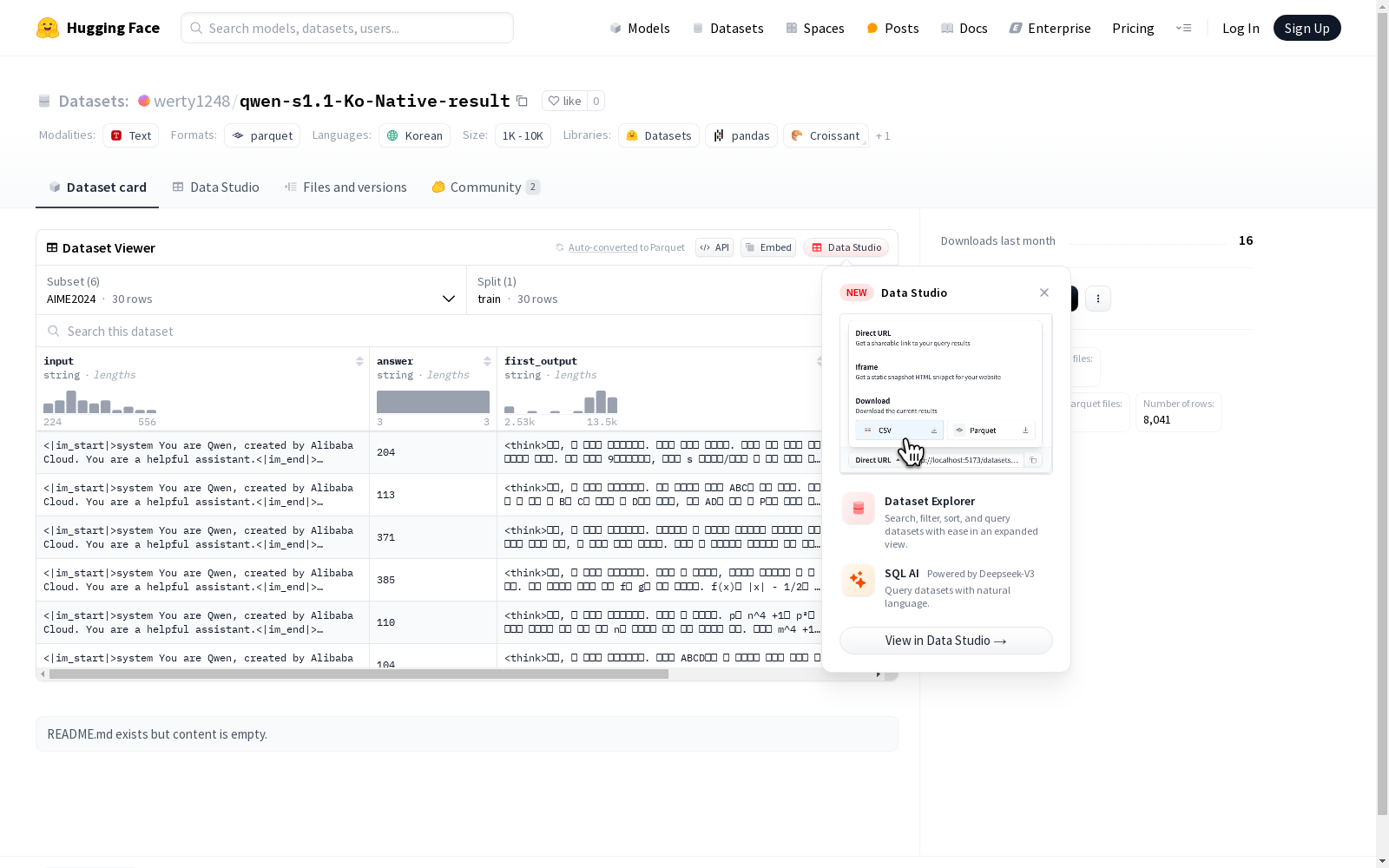
Task: Click the page scroll-down arrow
Action: click(1382, 861)
